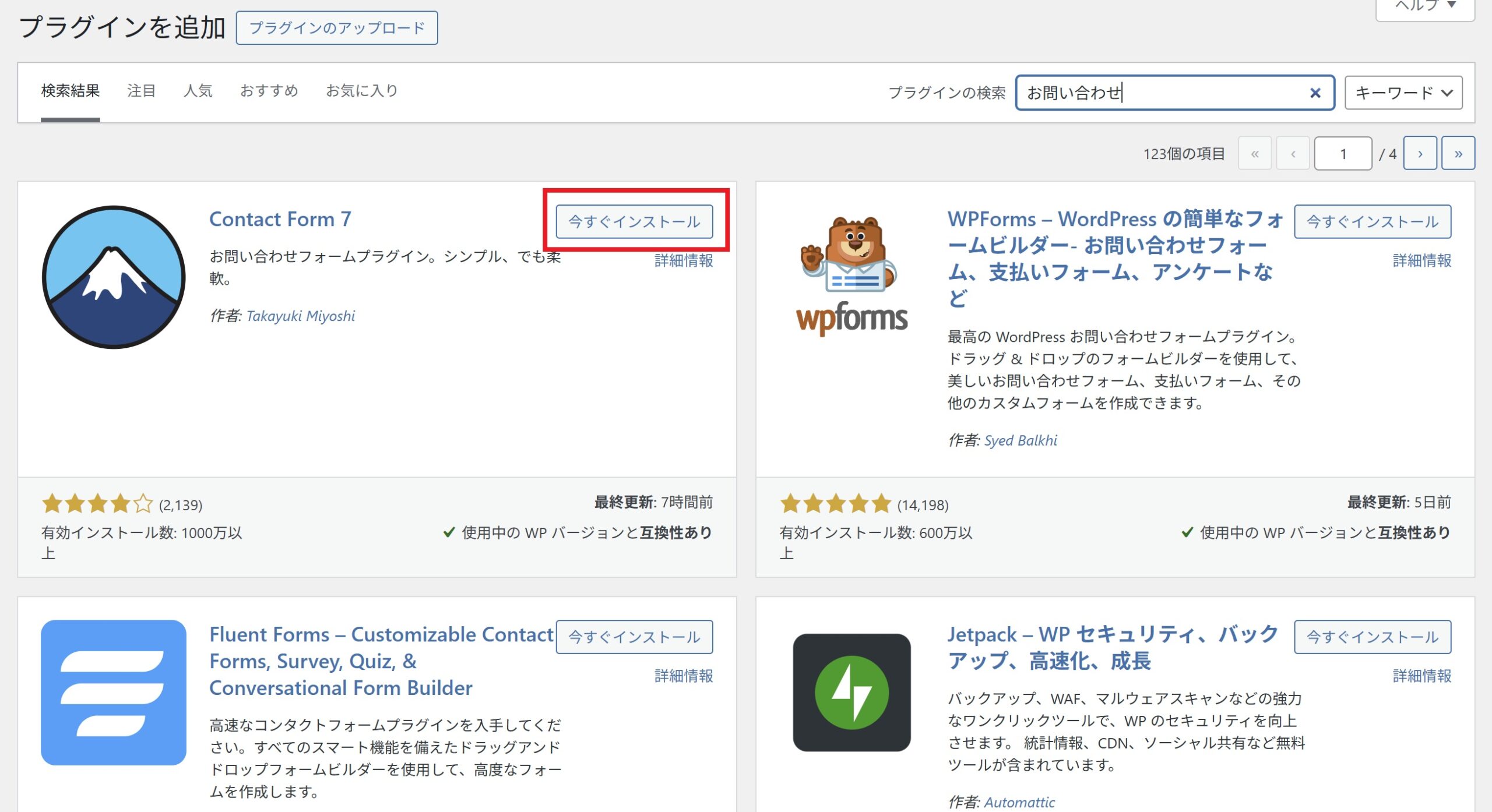The width and height of the screenshot is (1492, 812).
Task: Go to next results page arrow
Action: 1420,154
